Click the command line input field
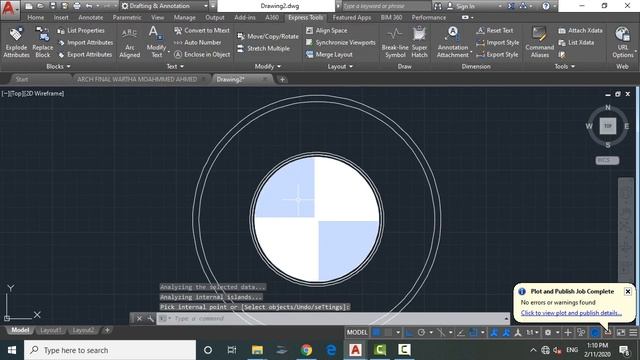 point(333,318)
